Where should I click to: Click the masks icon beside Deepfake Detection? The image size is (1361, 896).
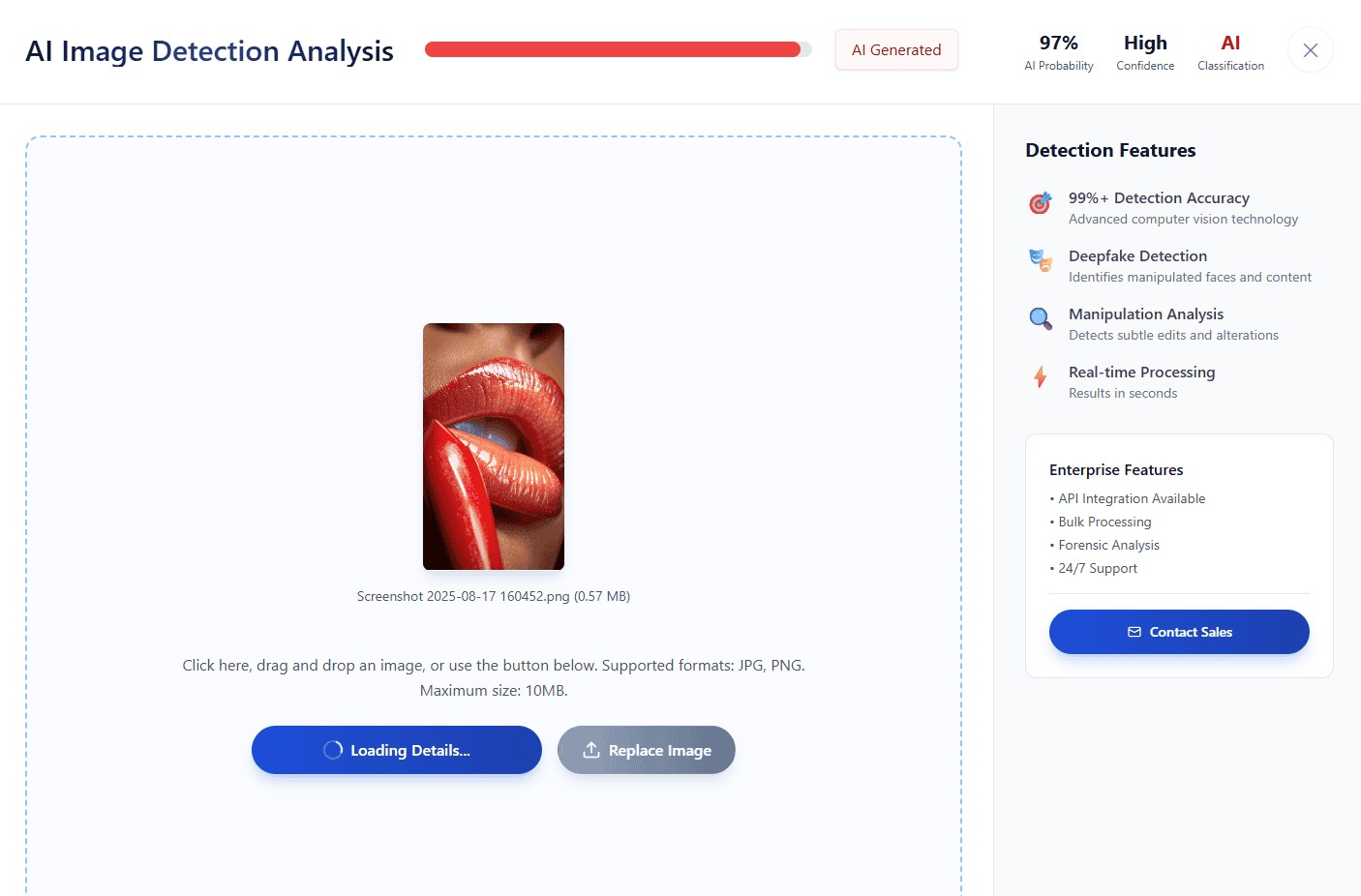[x=1041, y=260]
